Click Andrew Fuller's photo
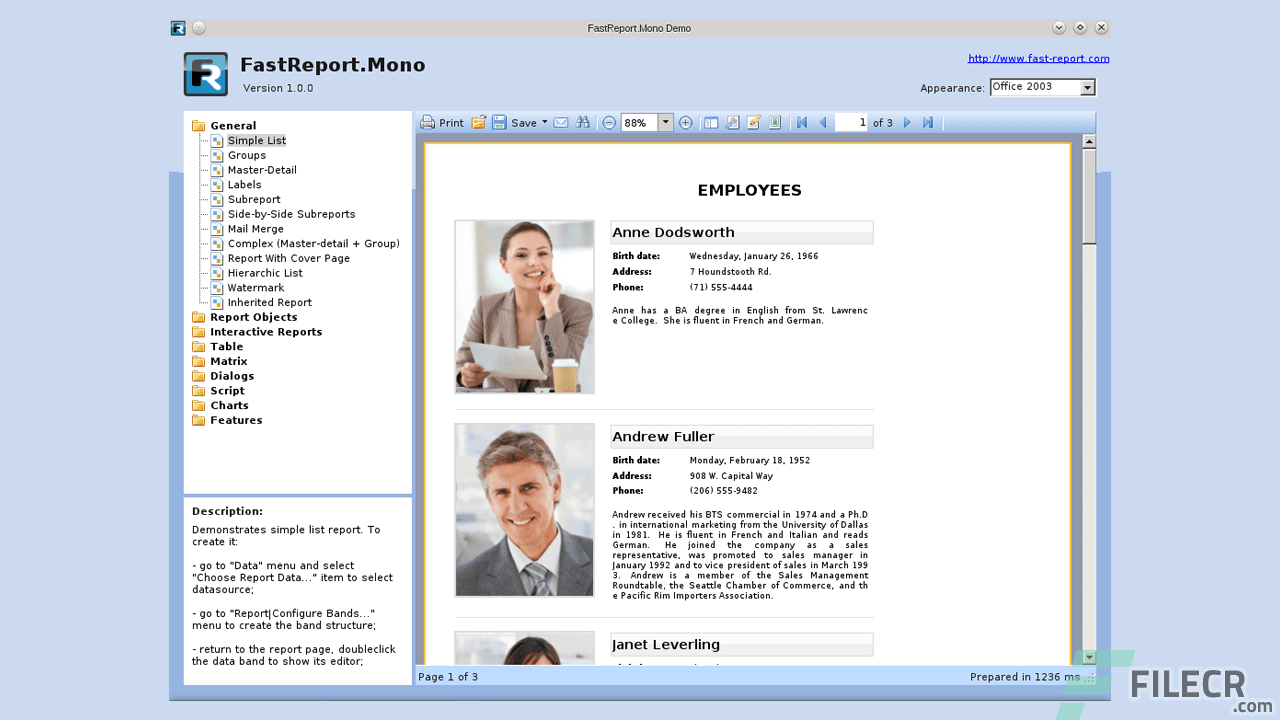 click(525, 510)
